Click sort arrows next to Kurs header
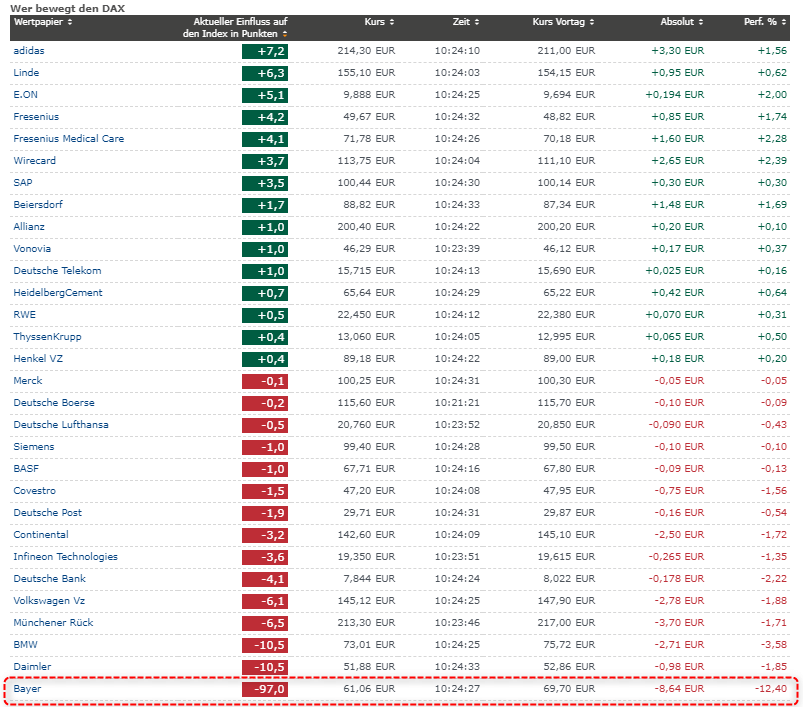Viewport: 803px width, 707px height. (x=391, y=22)
